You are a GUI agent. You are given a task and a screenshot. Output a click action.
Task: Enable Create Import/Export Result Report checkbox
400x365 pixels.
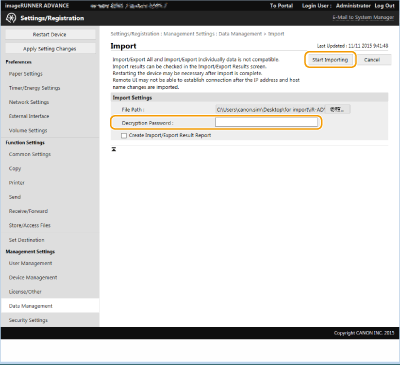pos(124,136)
